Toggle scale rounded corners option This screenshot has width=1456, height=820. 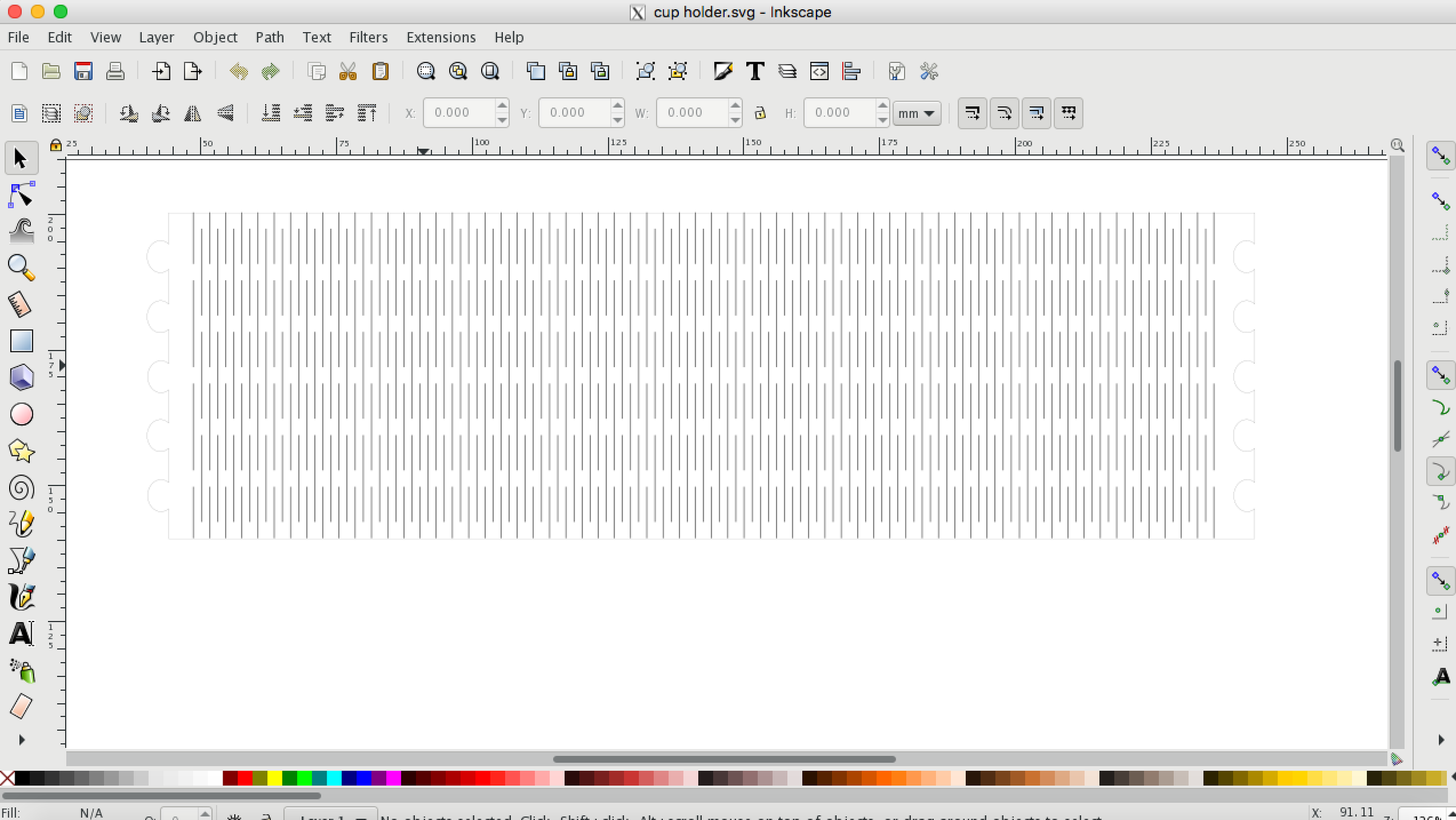tap(1005, 113)
